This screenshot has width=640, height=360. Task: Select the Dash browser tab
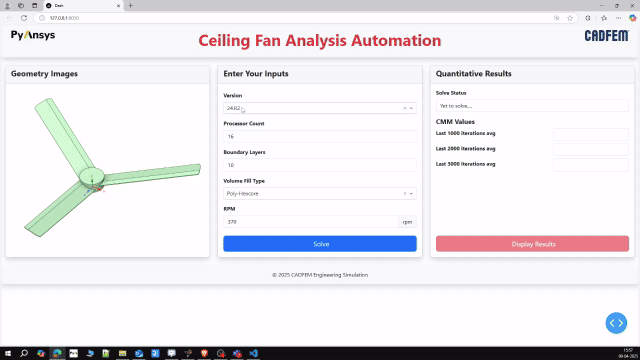[83, 6]
